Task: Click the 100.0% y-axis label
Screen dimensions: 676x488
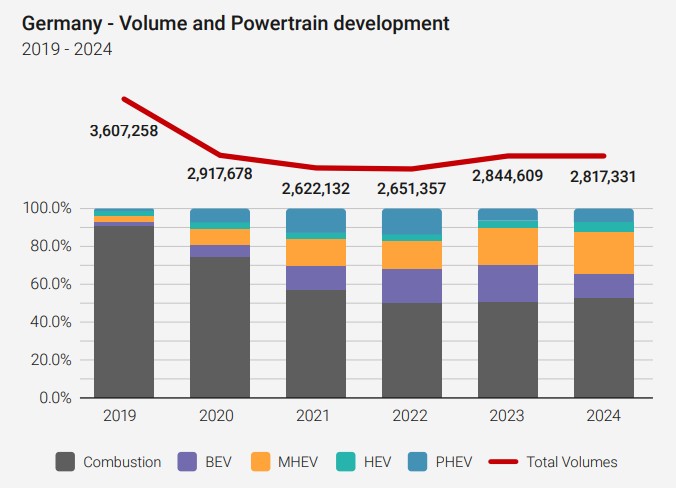Action: tap(46, 208)
